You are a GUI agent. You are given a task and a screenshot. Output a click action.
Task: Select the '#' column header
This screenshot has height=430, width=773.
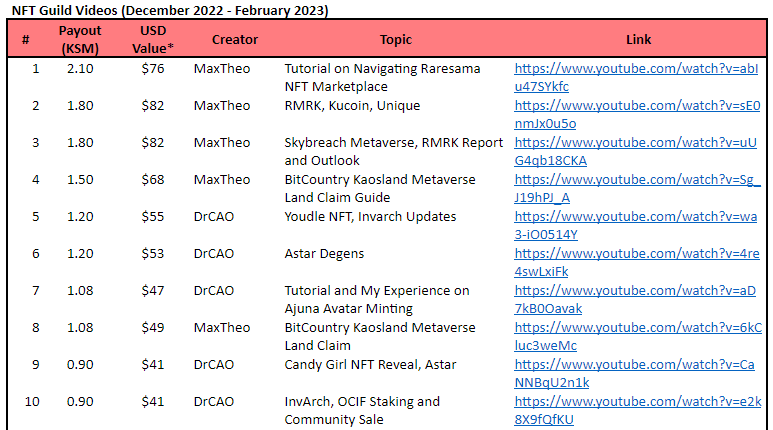(26, 39)
